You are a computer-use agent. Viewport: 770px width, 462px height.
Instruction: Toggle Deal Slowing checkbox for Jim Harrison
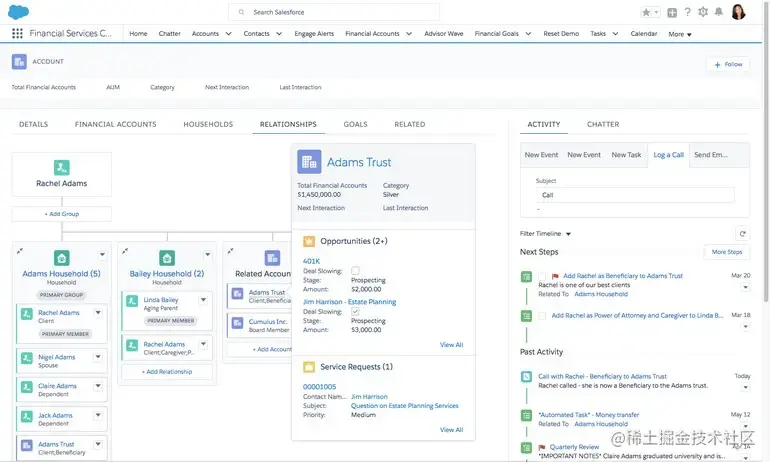pos(355,311)
